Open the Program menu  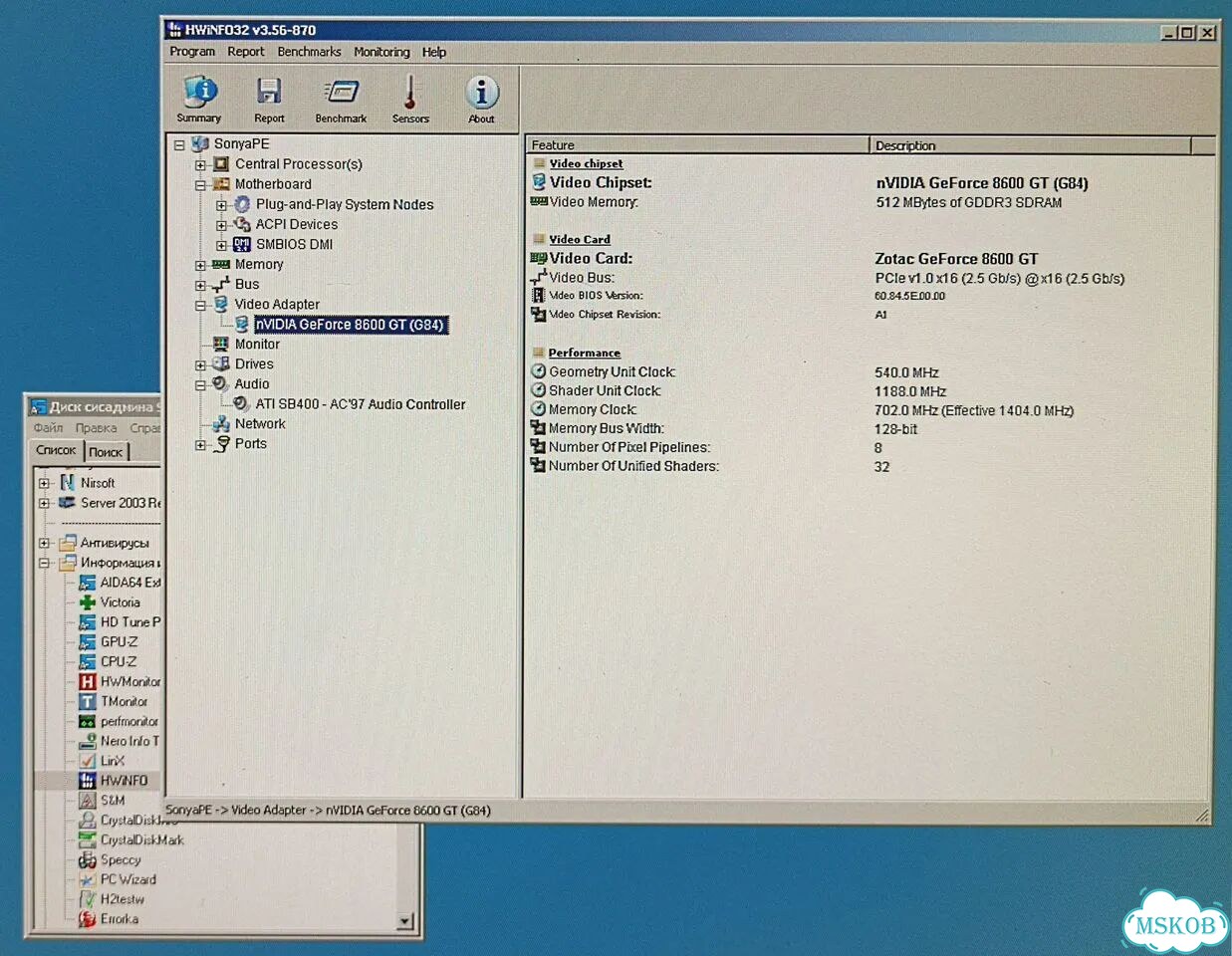192,52
